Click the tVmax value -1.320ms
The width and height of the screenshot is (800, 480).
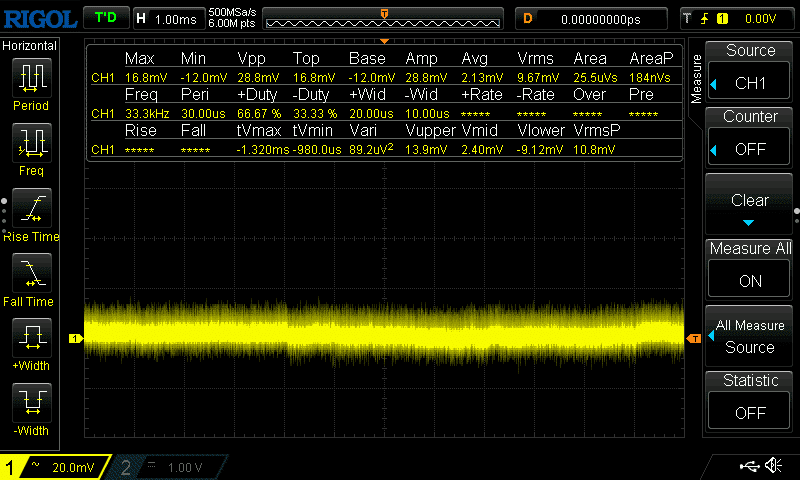coord(263,149)
